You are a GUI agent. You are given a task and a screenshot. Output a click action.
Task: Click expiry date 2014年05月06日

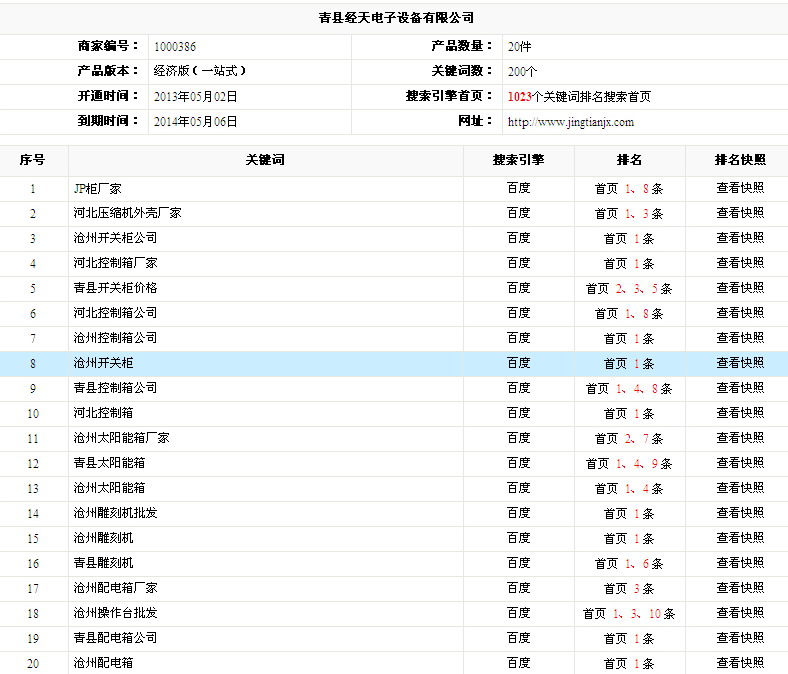pyautogui.click(x=195, y=122)
